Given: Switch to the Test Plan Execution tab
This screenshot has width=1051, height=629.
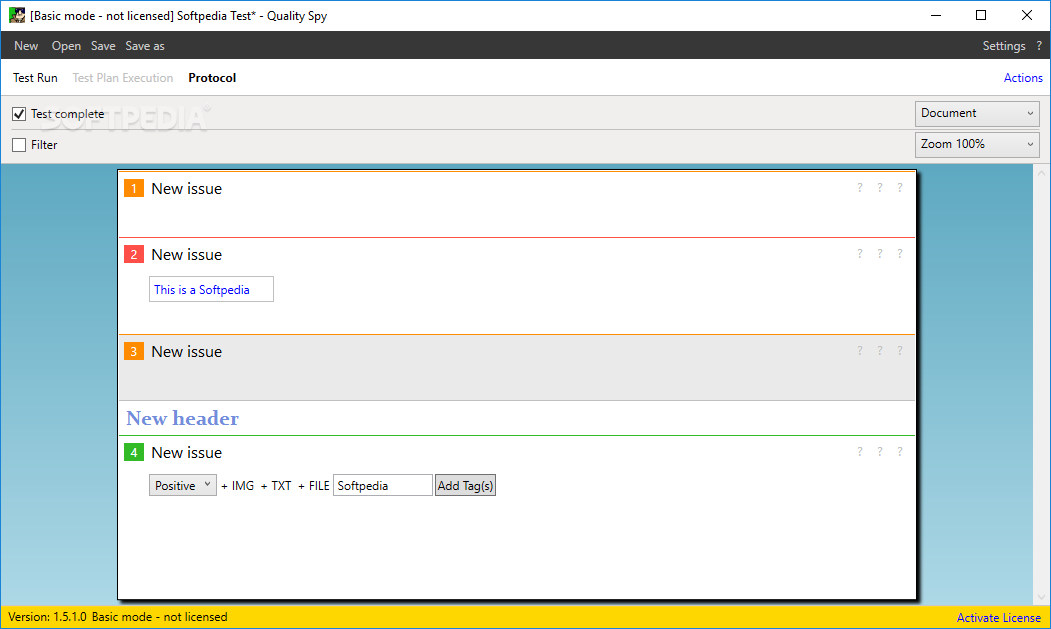Looking at the screenshot, I should coord(123,78).
